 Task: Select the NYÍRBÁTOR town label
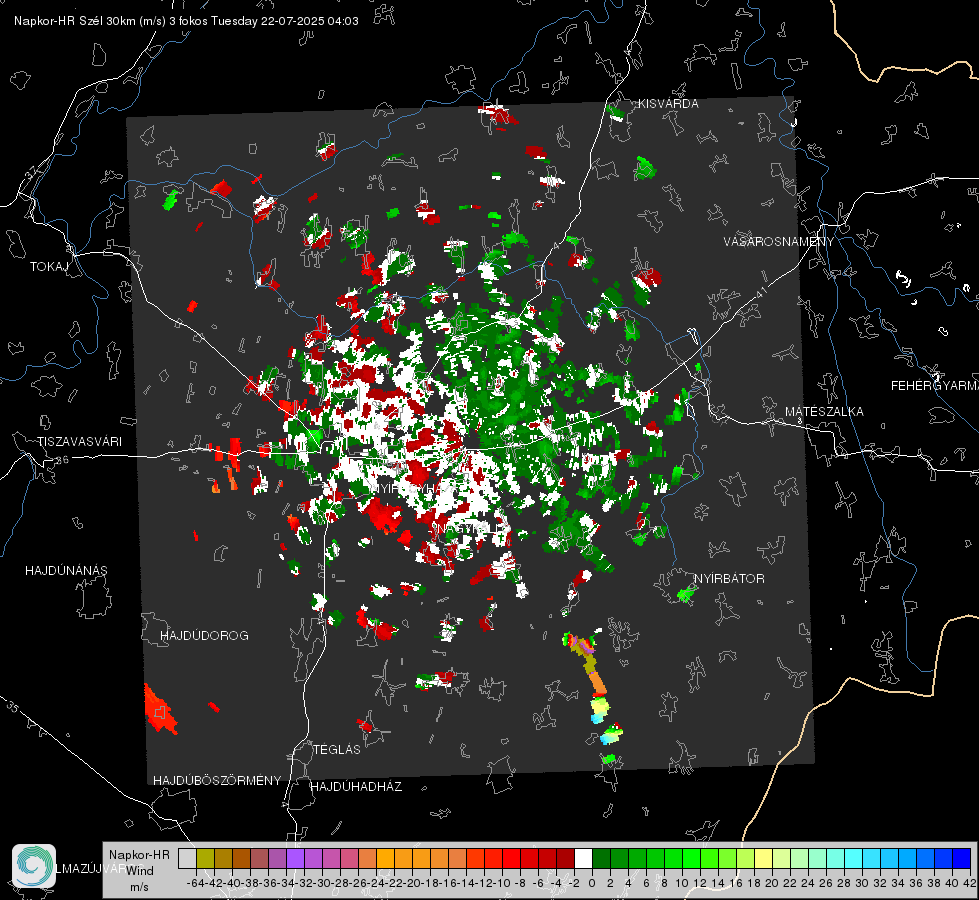(x=729, y=579)
